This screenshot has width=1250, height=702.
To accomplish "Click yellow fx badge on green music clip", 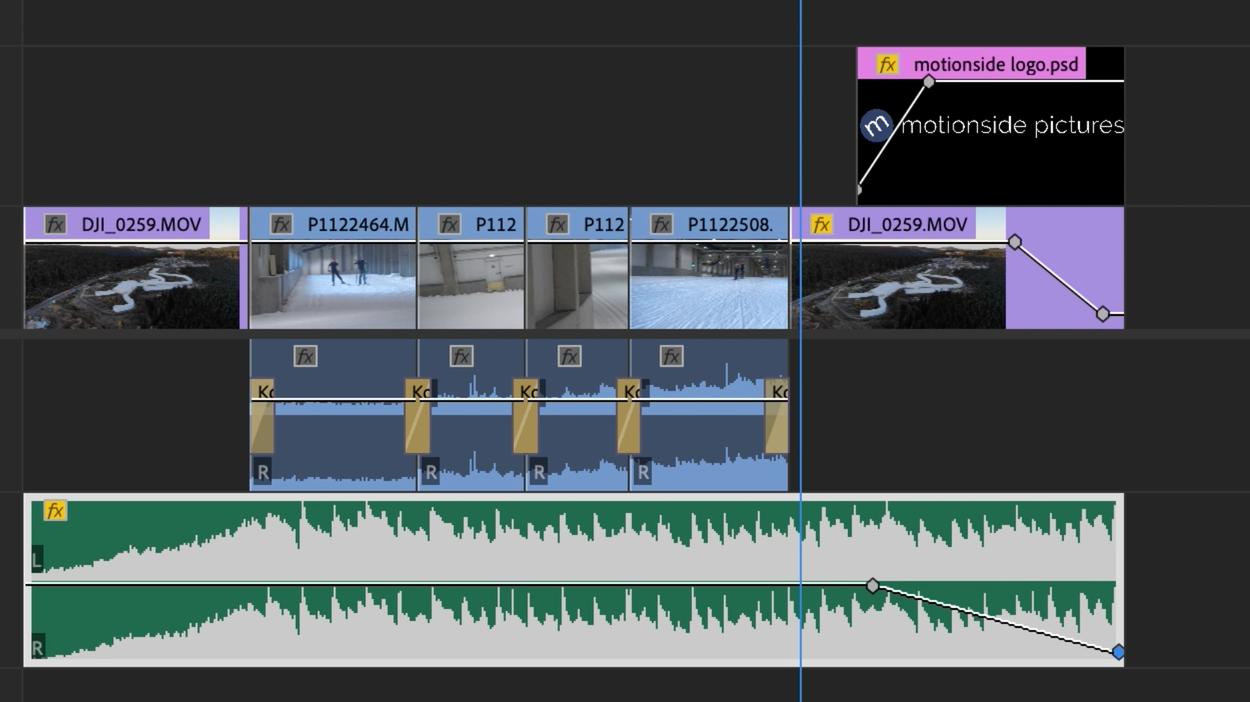I will tap(55, 511).
